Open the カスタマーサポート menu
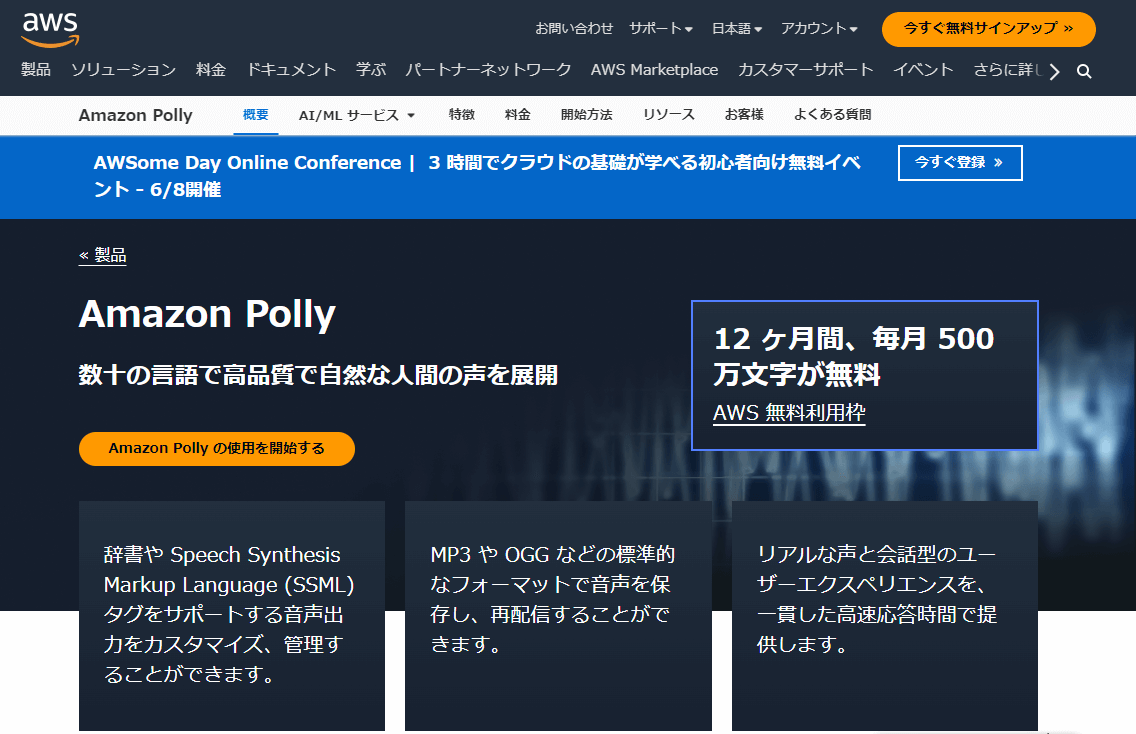1136x734 pixels. [x=806, y=70]
